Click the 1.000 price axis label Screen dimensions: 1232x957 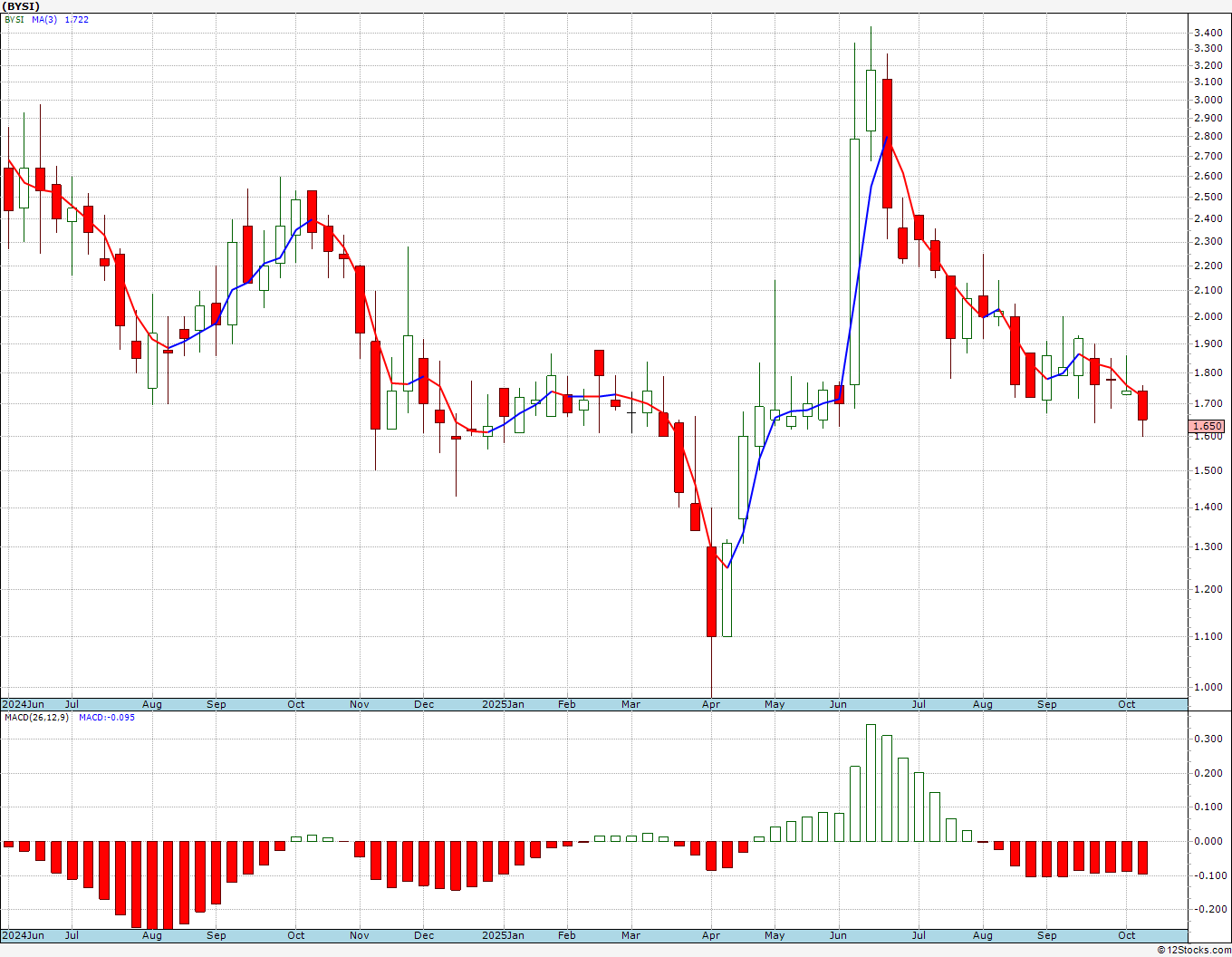[1208, 687]
